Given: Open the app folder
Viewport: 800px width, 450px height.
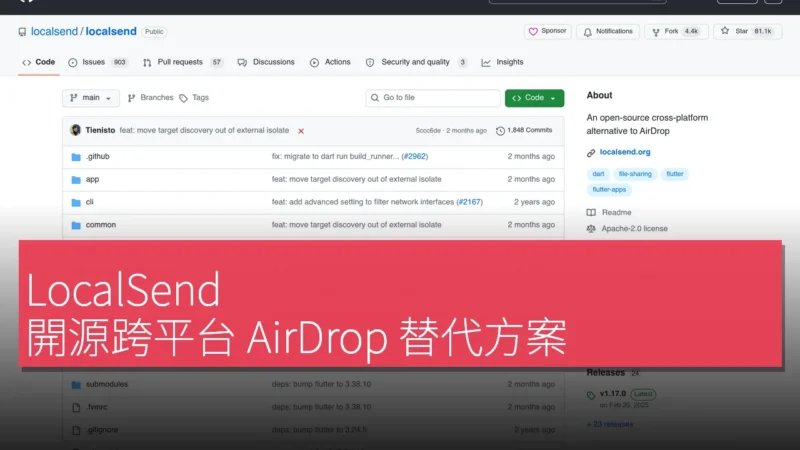Looking at the screenshot, I should tap(92, 179).
